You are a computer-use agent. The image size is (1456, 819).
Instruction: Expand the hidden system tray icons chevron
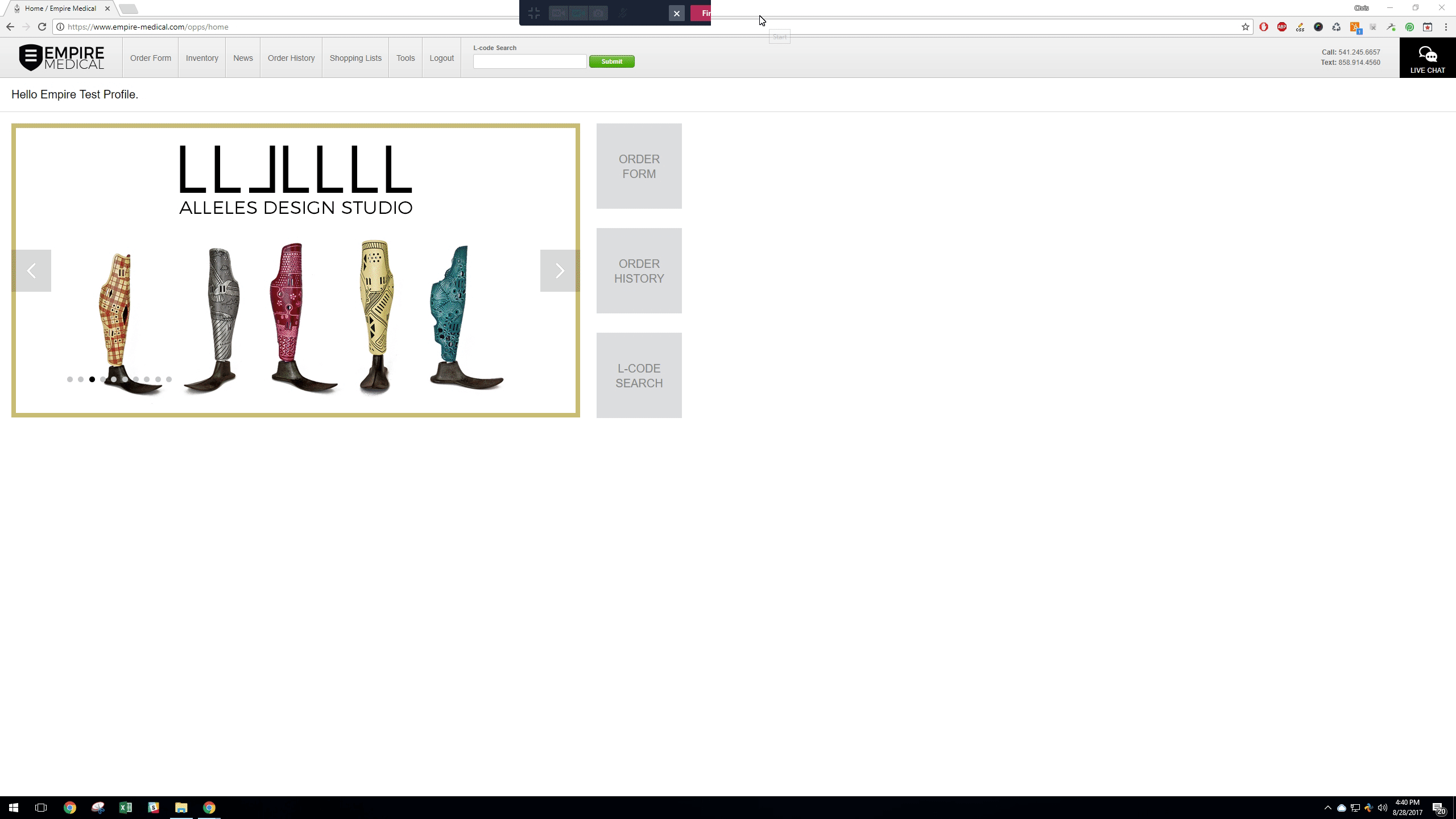1328,808
